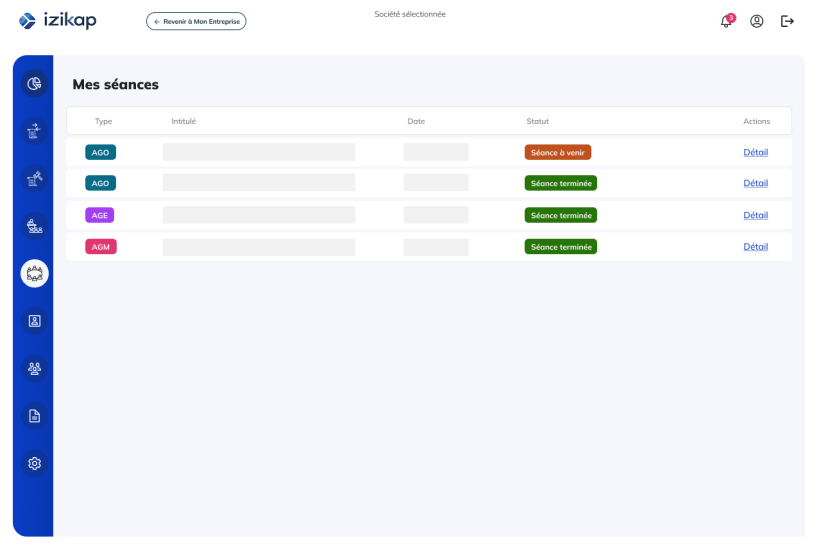Click the 'Intitulé' column header

coord(183,121)
